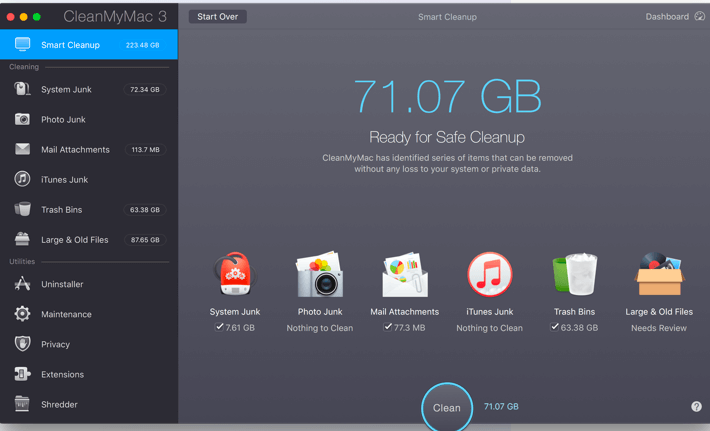Open Mail Attachments module label
Image resolution: width=710 pixels, height=431 pixels.
[x=75, y=149]
